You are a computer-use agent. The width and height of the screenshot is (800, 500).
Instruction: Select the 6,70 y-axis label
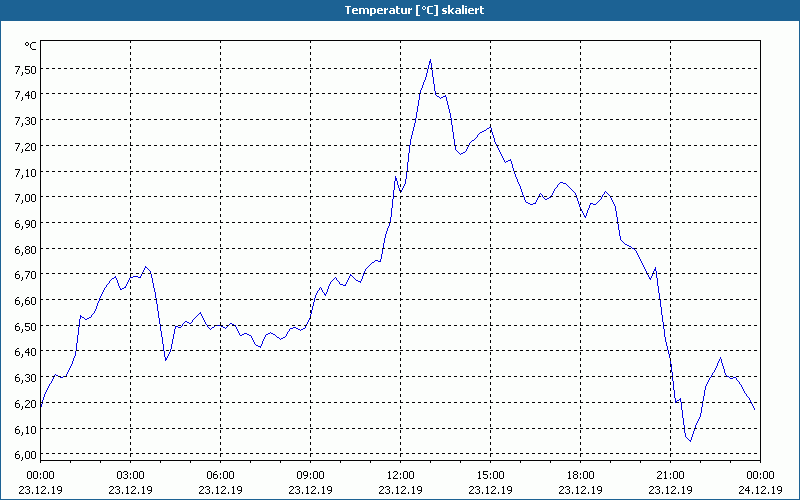26,275
